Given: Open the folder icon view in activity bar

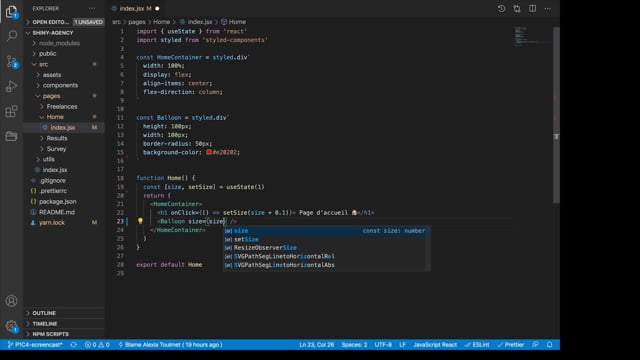Looking at the screenshot, I should [x=11, y=136].
